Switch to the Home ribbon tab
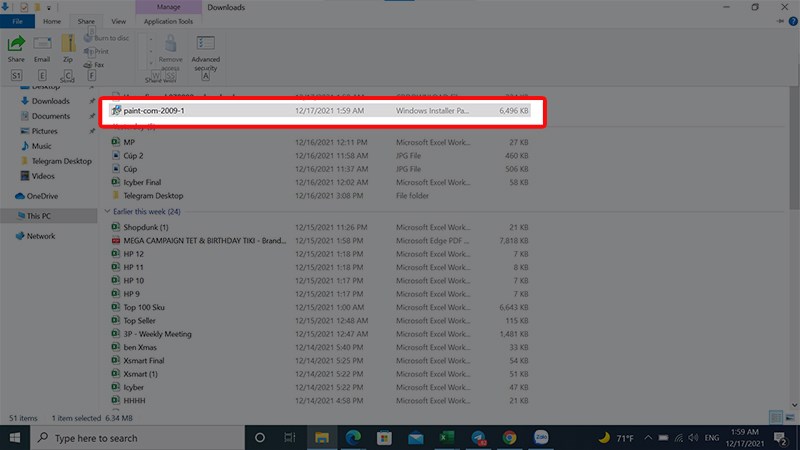Screen dimensions: 800x450 coord(51,20)
